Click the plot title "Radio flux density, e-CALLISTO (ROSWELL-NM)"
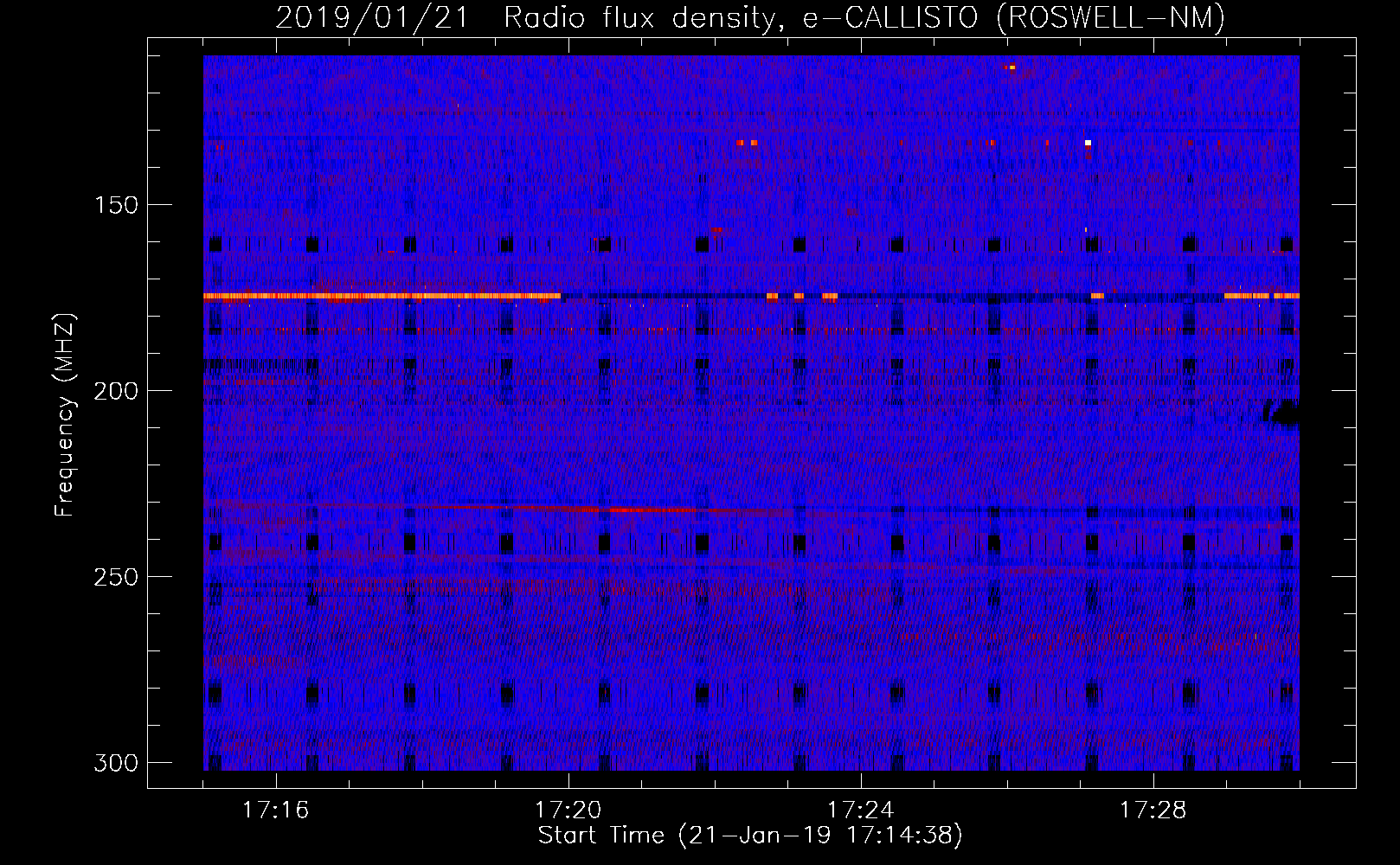Viewport: 1400px width, 865px height. pos(864,17)
